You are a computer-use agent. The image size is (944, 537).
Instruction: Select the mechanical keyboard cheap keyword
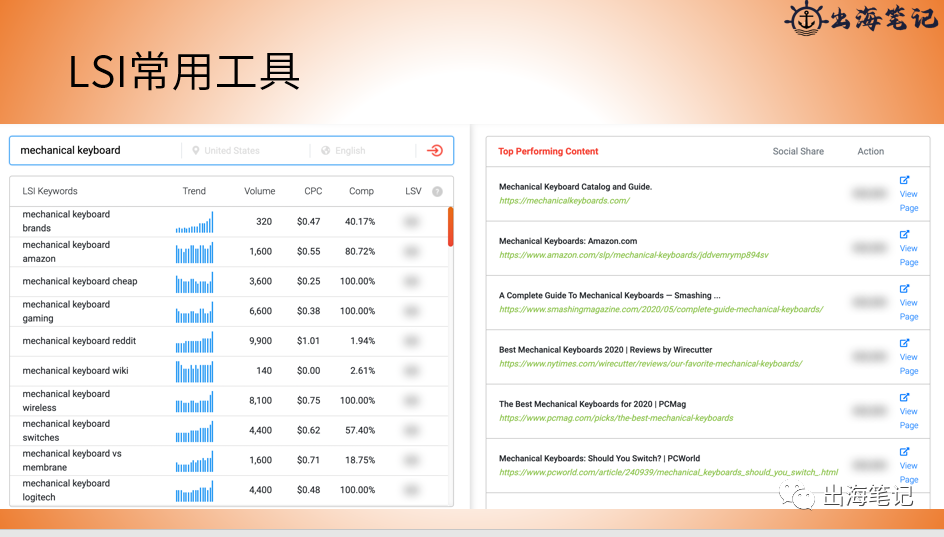coord(79,281)
